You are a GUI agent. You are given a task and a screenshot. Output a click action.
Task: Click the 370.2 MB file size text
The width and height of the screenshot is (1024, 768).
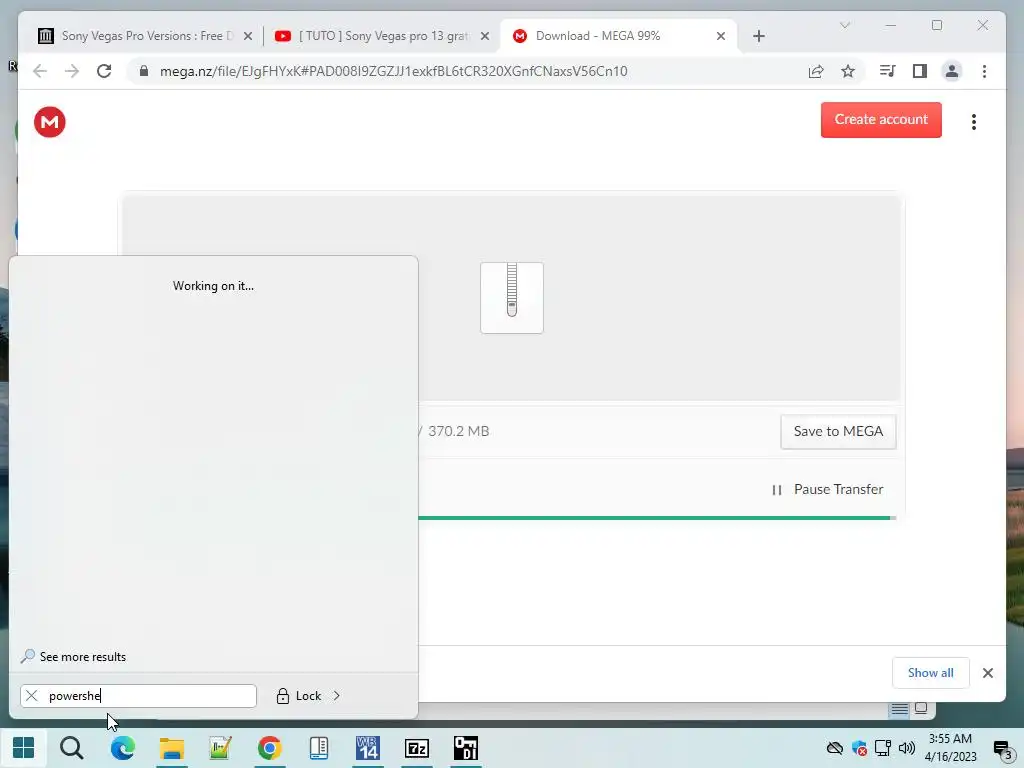458,432
